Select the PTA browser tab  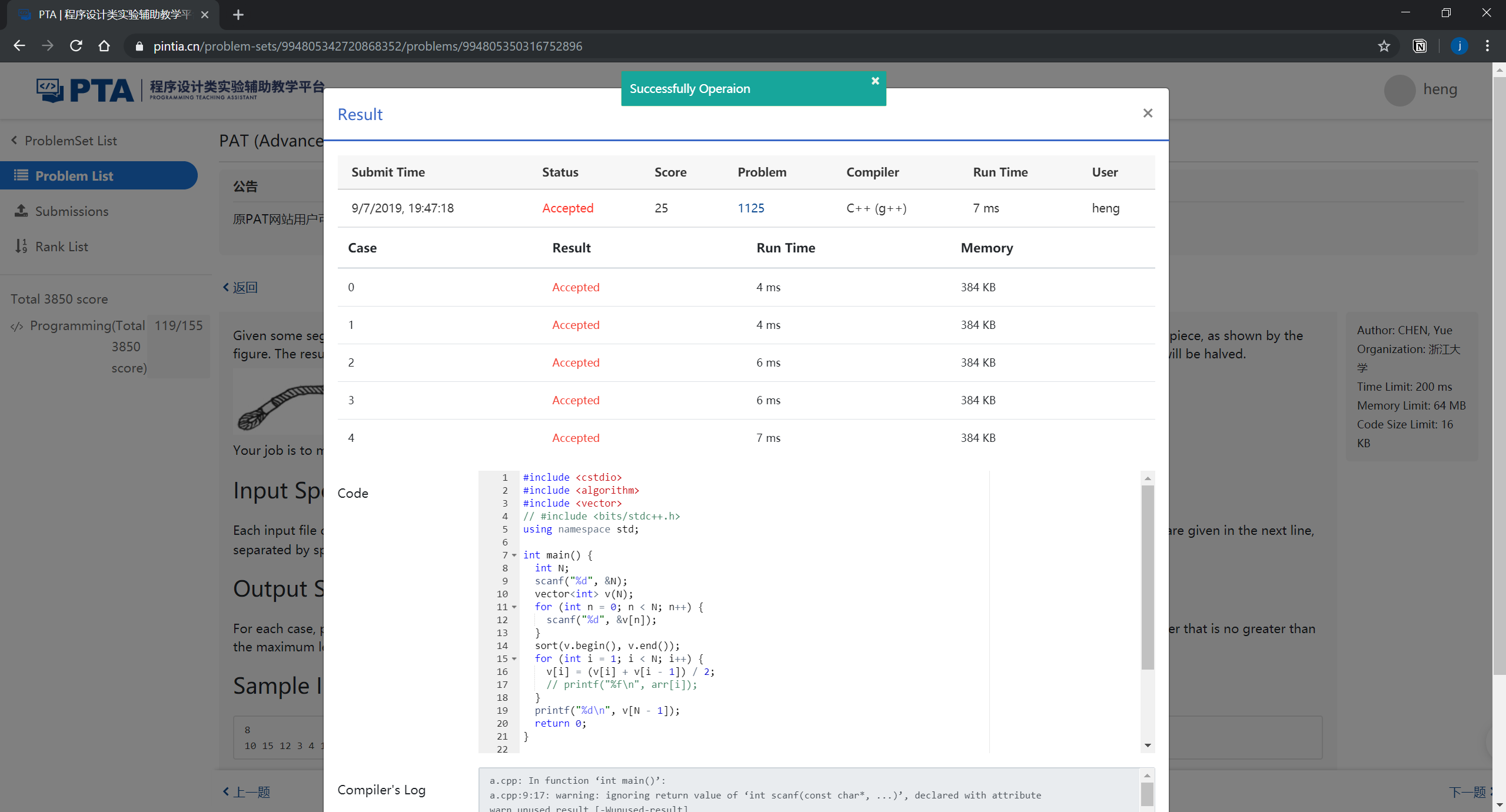(x=113, y=15)
